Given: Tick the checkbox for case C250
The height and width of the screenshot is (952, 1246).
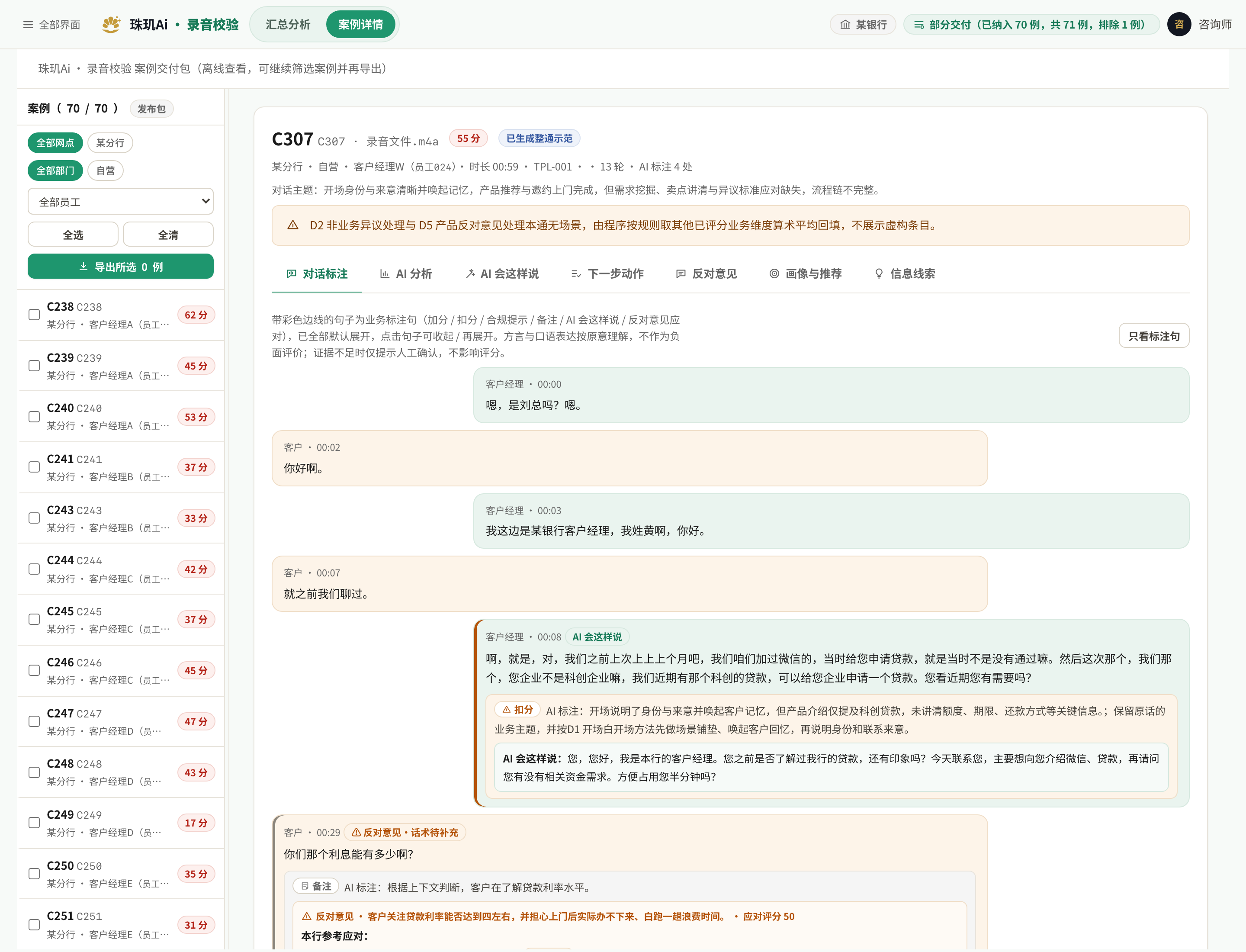Looking at the screenshot, I should (x=34, y=874).
